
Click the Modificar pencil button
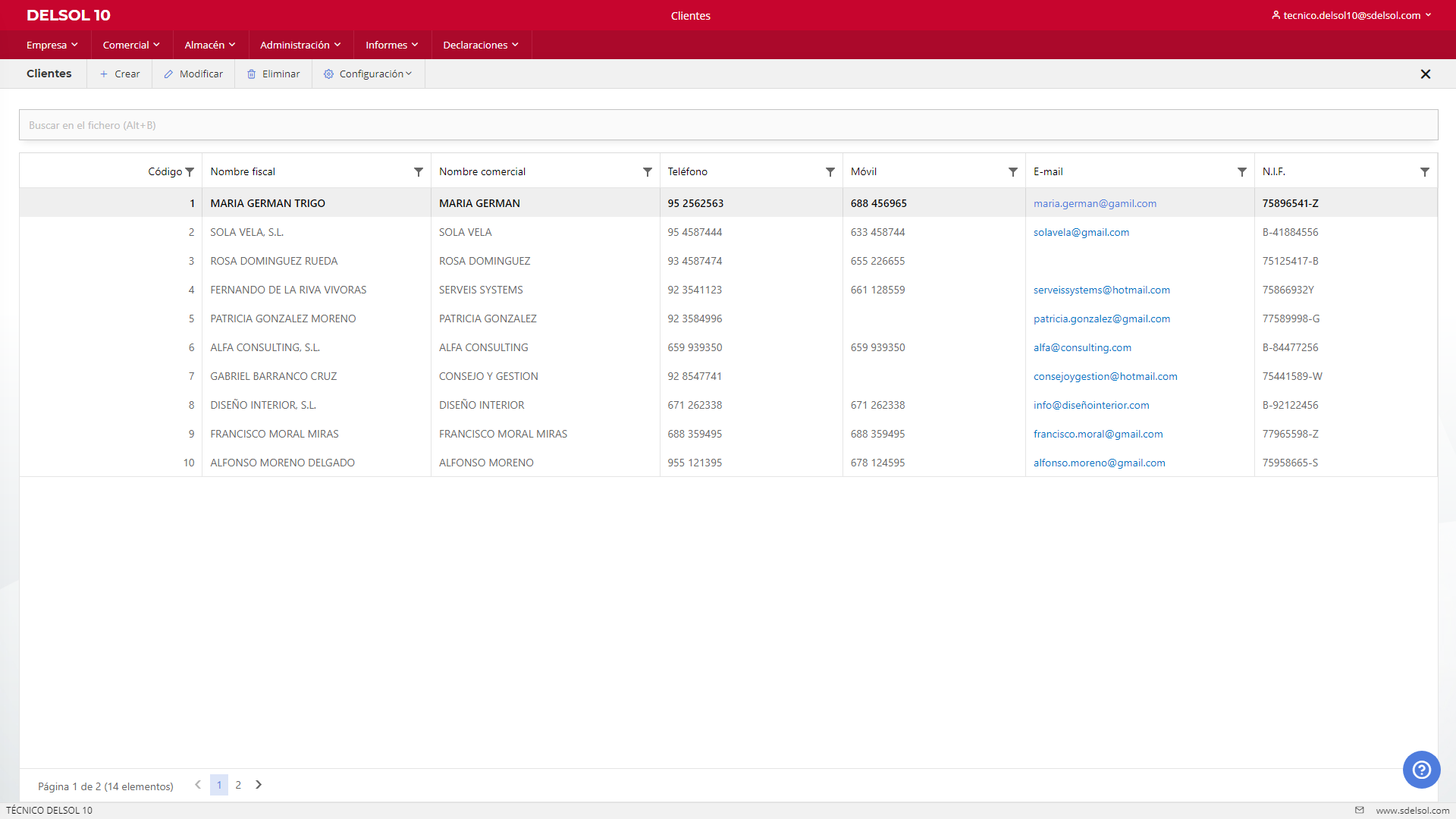click(193, 74)
